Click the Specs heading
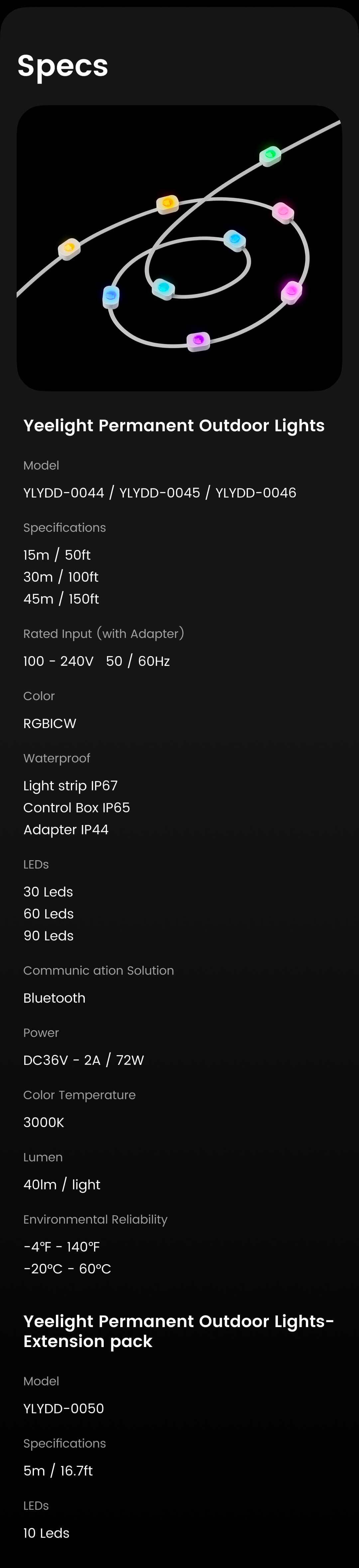359x1568 pixels. click(63, 66)
